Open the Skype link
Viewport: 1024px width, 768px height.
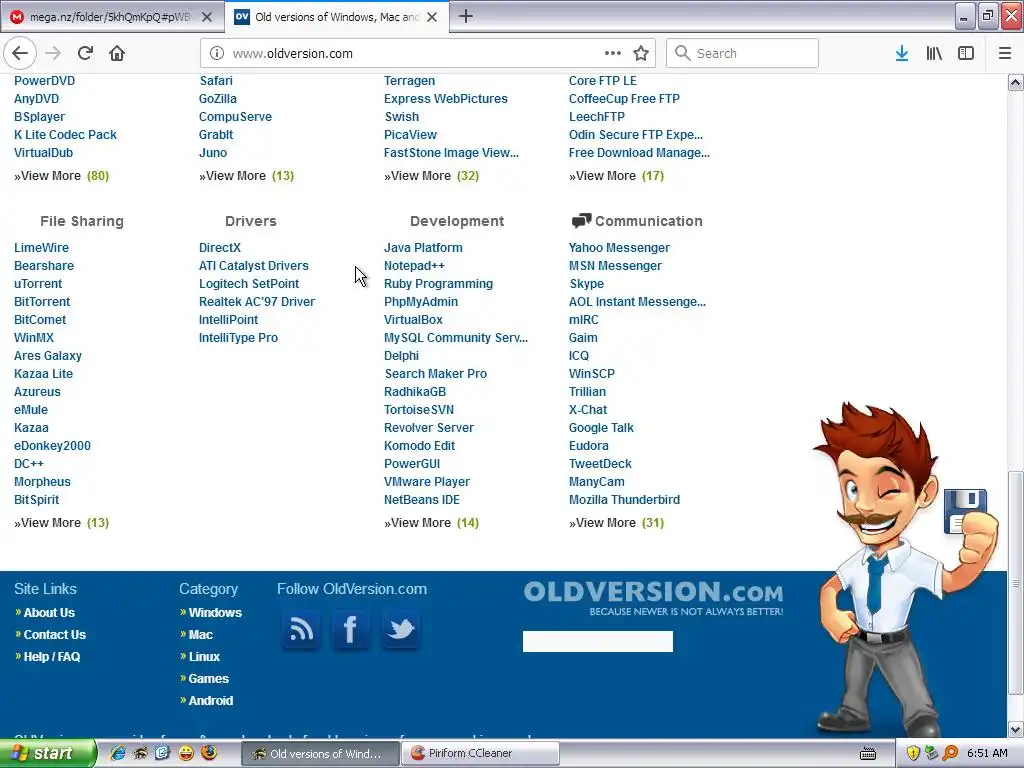586,284
